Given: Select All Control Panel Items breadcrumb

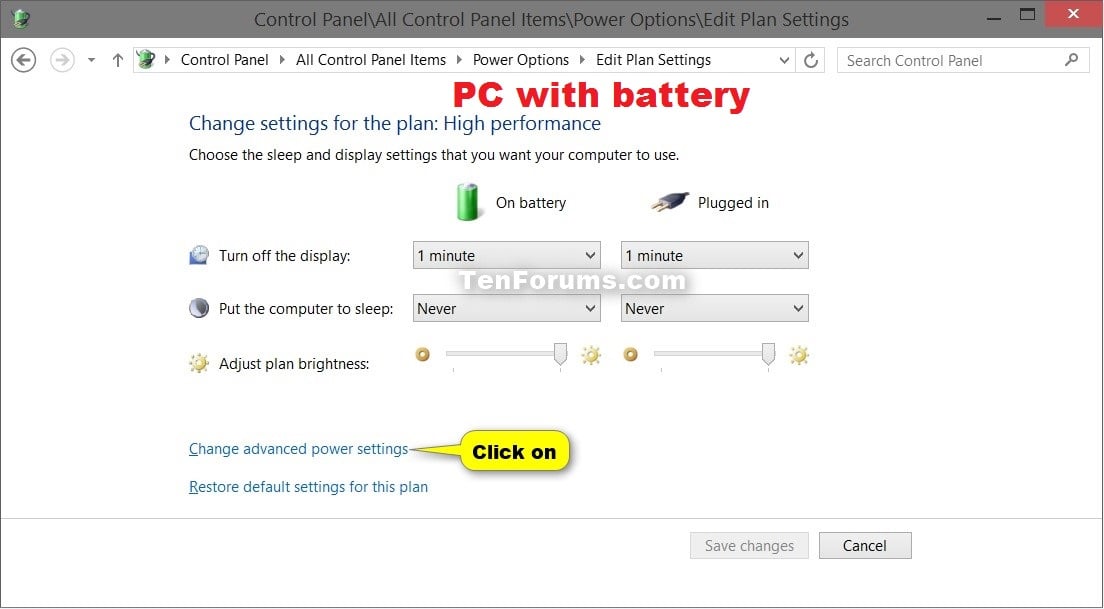Looking at the screenshot, I should (x=370, y=60).
